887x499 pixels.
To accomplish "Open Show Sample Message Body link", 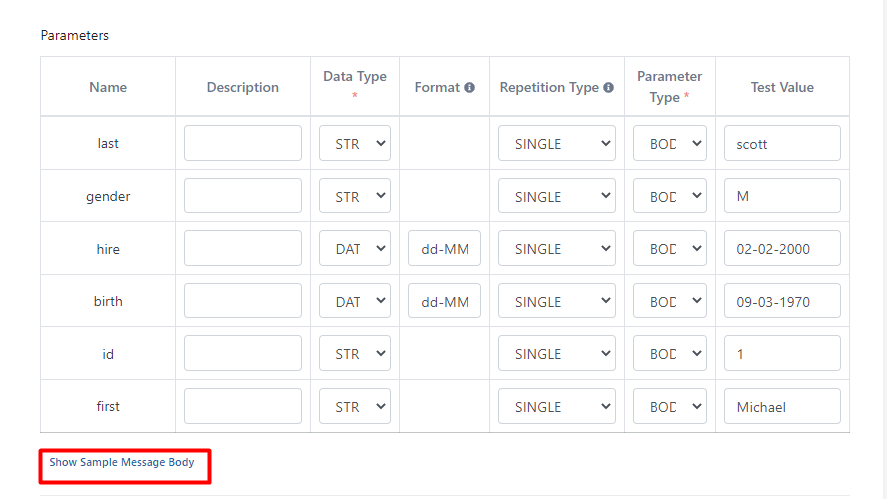I will (x=122, y=463).
